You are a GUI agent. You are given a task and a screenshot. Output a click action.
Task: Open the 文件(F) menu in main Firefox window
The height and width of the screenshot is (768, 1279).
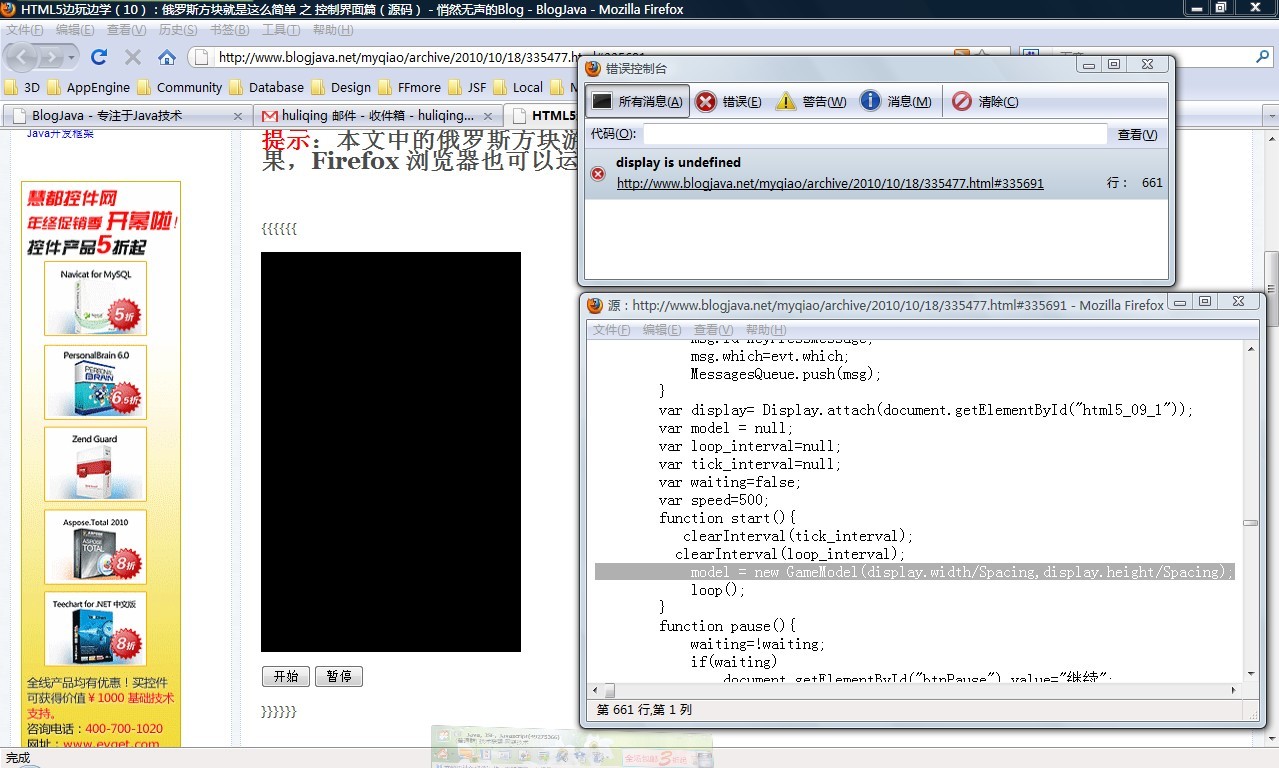tap(25, 30)
